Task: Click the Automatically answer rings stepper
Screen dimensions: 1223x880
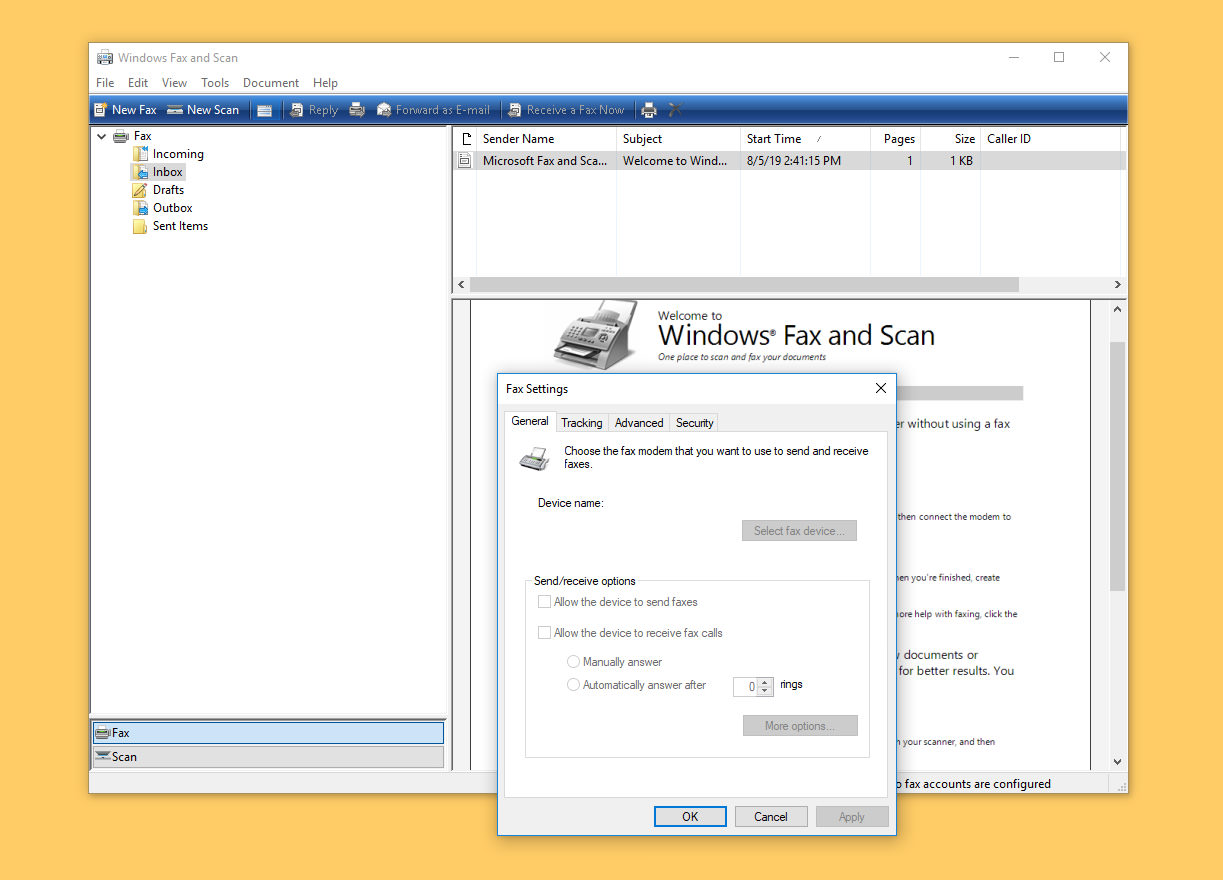Action: pyautogui.click(x=763, y=687)
